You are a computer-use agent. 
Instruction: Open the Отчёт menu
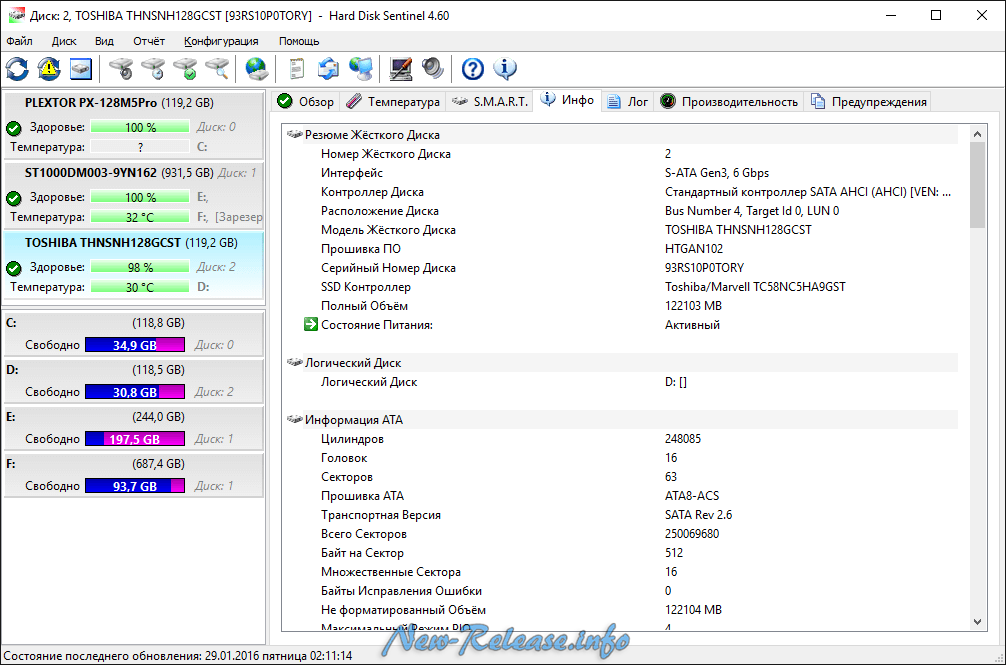149,41
